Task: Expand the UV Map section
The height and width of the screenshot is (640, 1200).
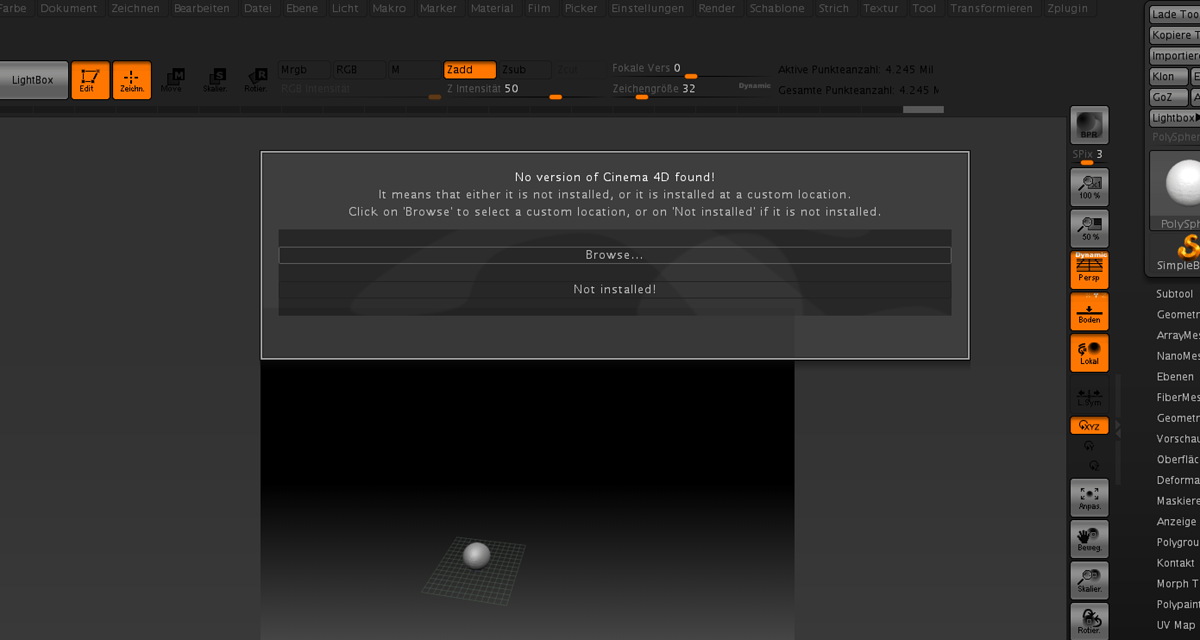Action: pos(1176,626)
